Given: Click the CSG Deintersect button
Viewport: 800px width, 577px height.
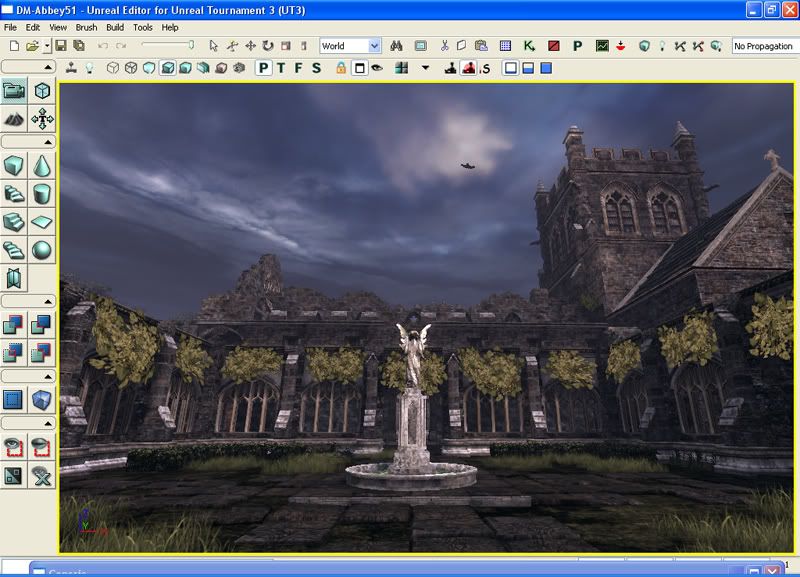Looking at the screenshot, I should [x=42, y=352].
